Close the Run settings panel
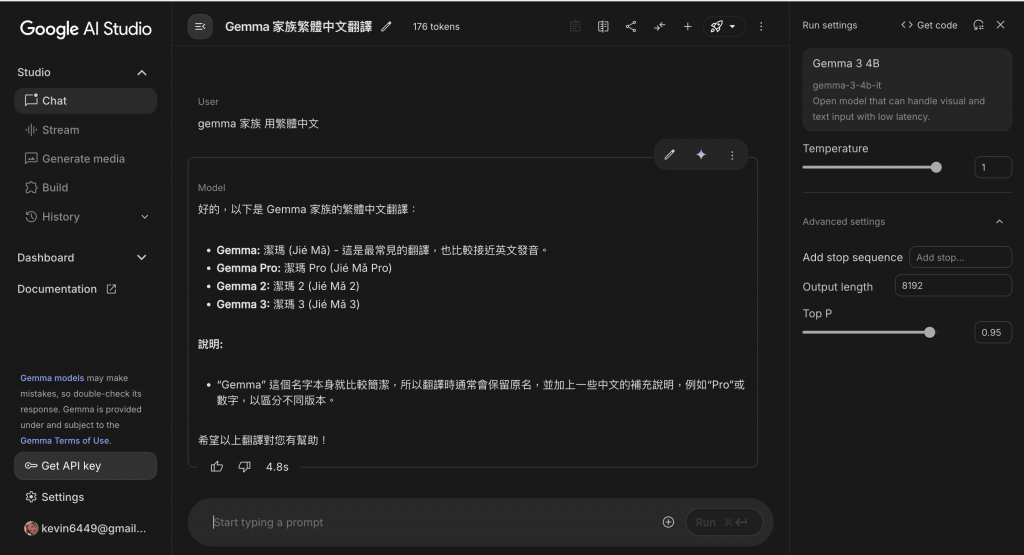This screenshot has width=1024, height=555. (x=1000, y=25)
